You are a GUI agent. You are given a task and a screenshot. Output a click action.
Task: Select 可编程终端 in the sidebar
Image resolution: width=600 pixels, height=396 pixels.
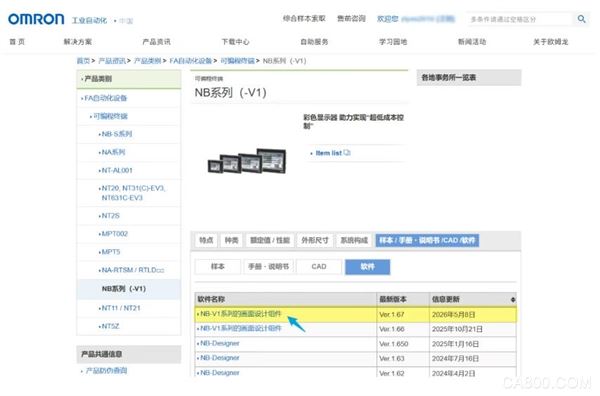point(111,116)
